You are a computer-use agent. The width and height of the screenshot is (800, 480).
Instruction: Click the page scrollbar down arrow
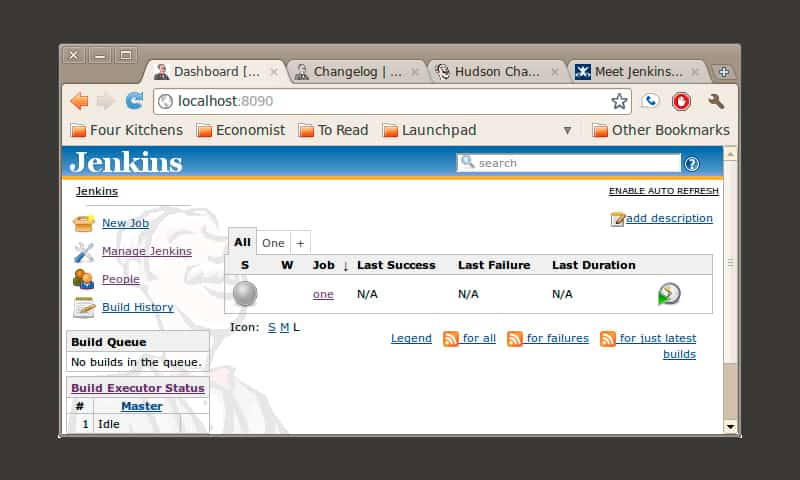[730, 426]
